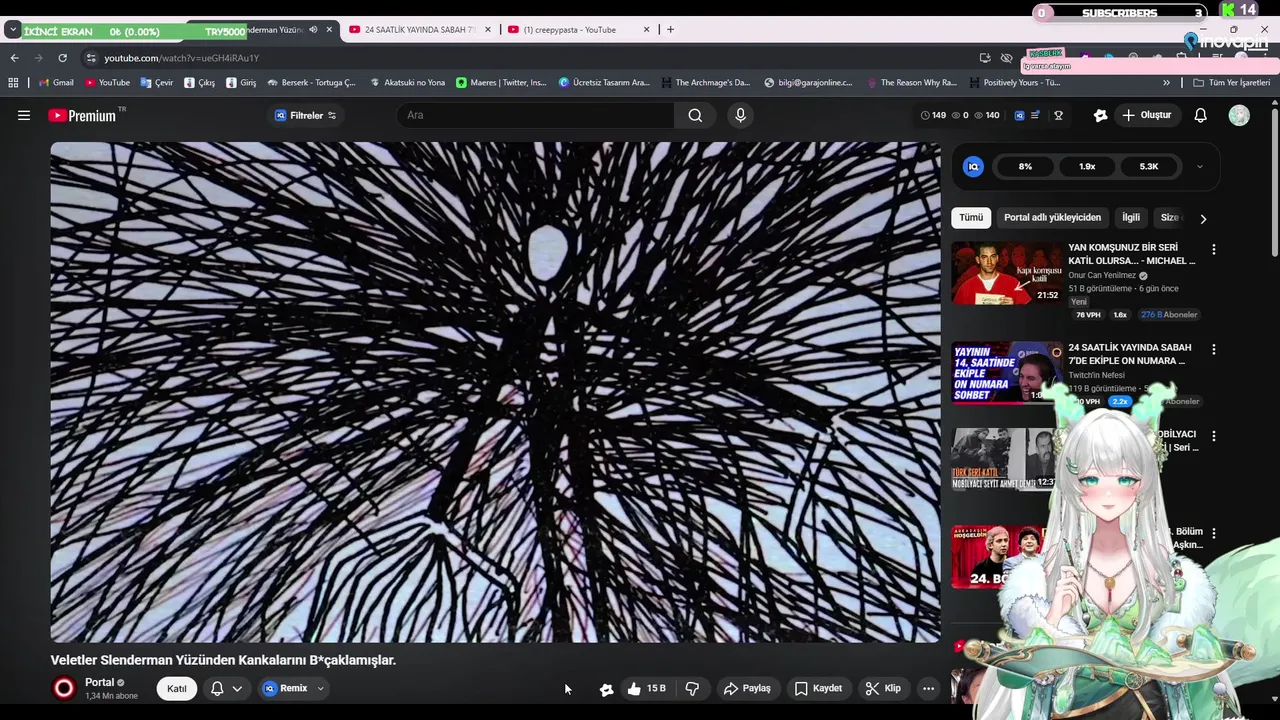Click the Slenderman video player
Viewport: 1280px width, 720px height.
click(x=495, y=392)
